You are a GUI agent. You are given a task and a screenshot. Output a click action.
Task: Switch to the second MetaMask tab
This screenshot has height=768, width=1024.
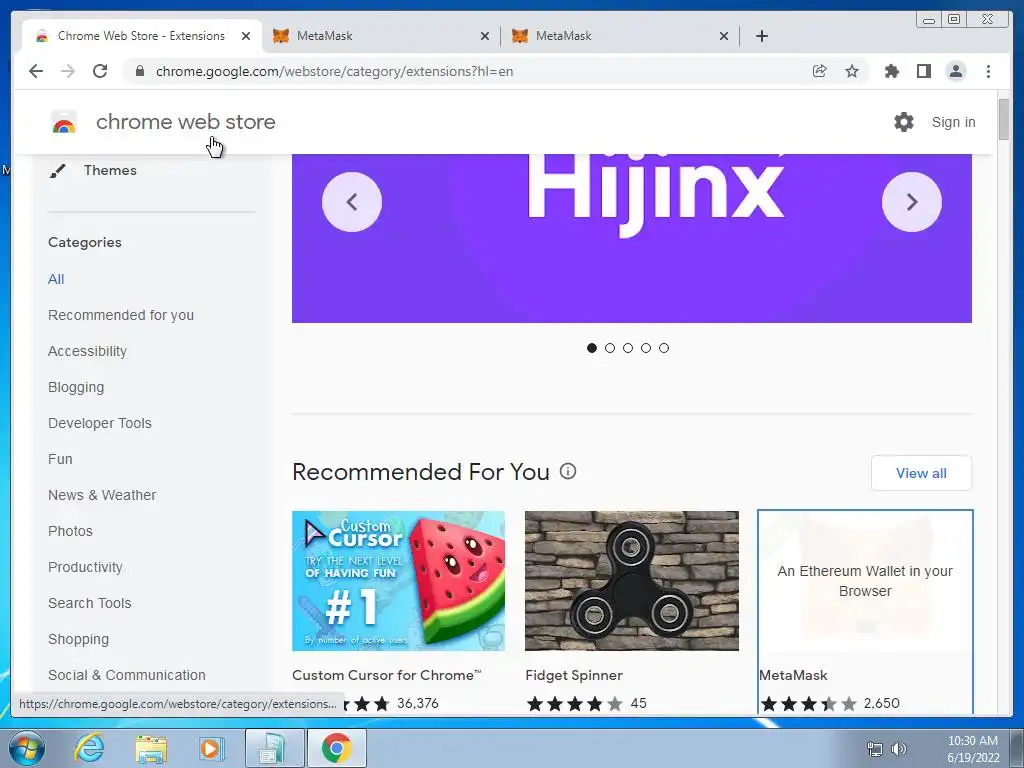620,36
